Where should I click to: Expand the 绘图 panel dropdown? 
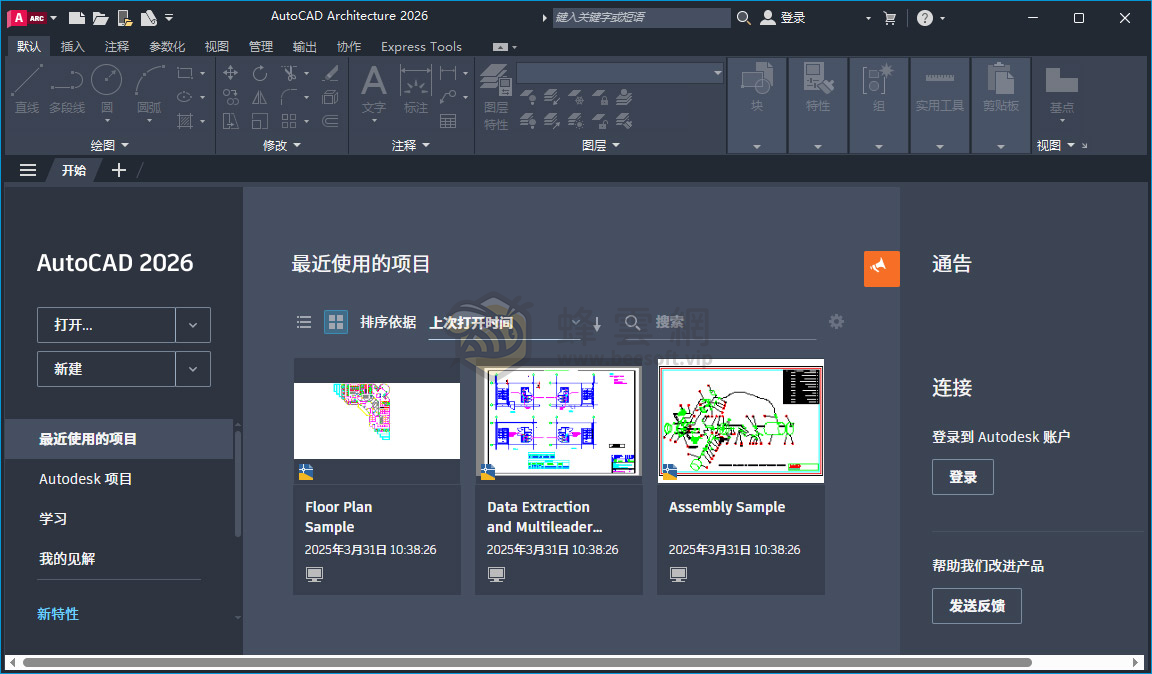[x=109, y=146]
